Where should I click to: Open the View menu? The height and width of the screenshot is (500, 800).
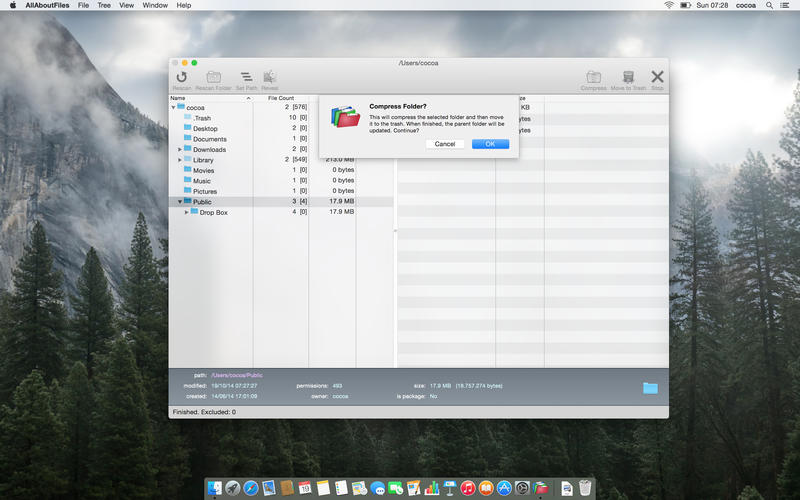[127, 5]
